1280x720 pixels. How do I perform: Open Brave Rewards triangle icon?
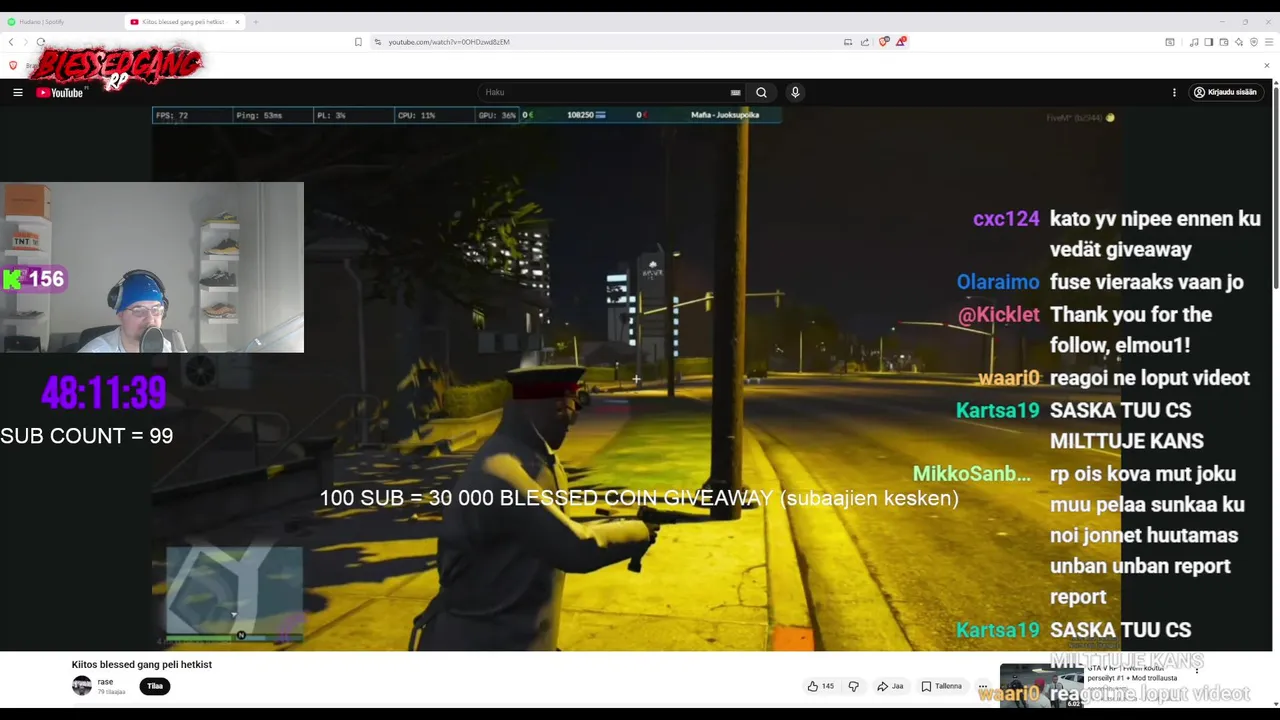[x=900, y=42]
